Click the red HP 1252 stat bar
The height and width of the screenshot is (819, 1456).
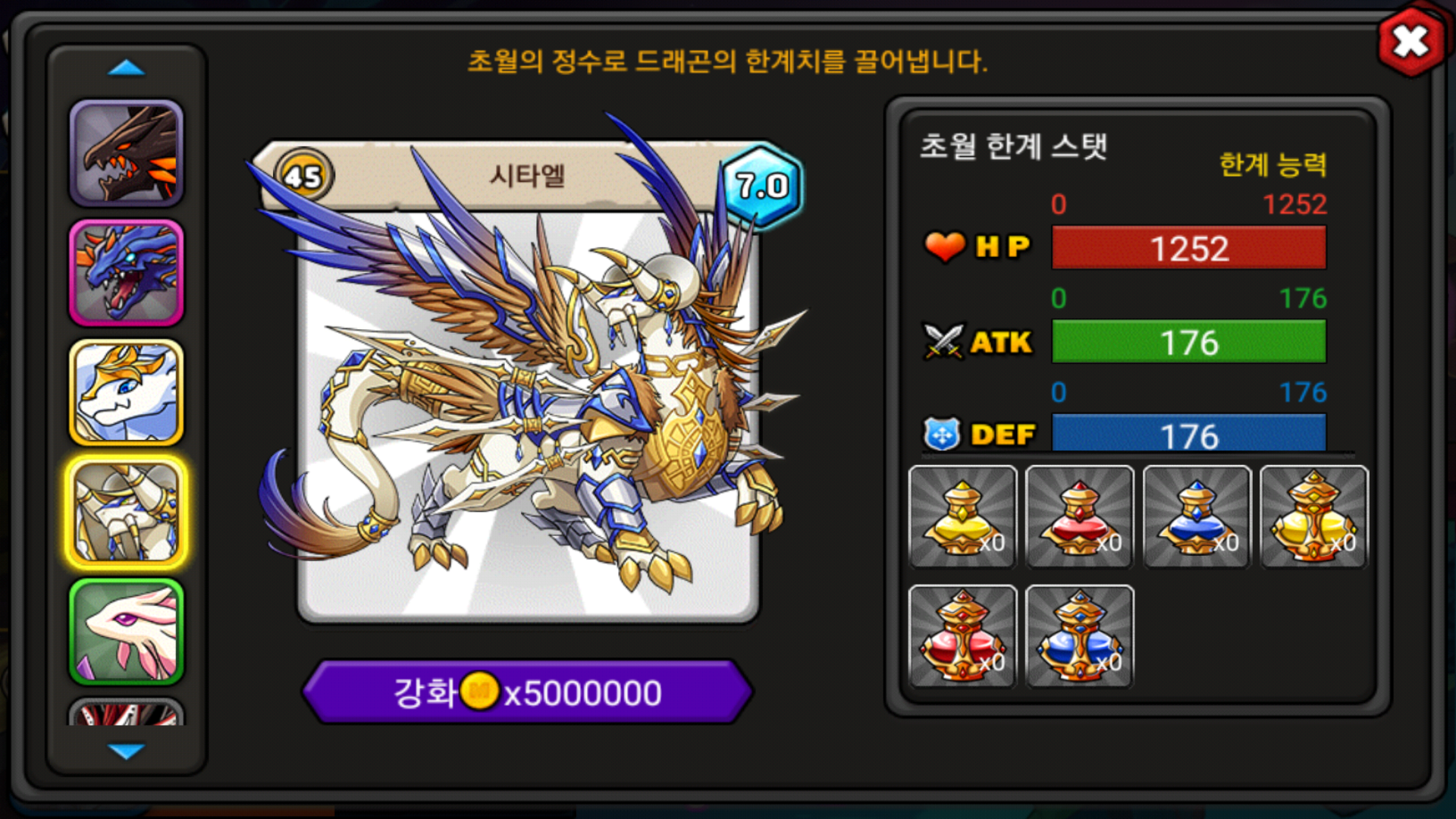(x=1189, y=248)
